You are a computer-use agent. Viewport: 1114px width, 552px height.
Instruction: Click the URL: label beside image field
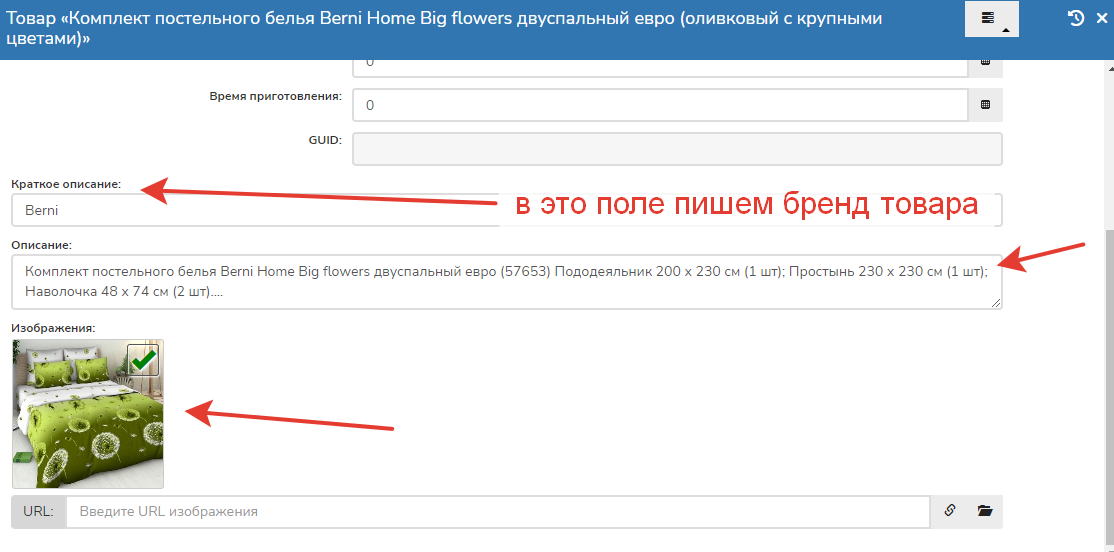[38, 512]
